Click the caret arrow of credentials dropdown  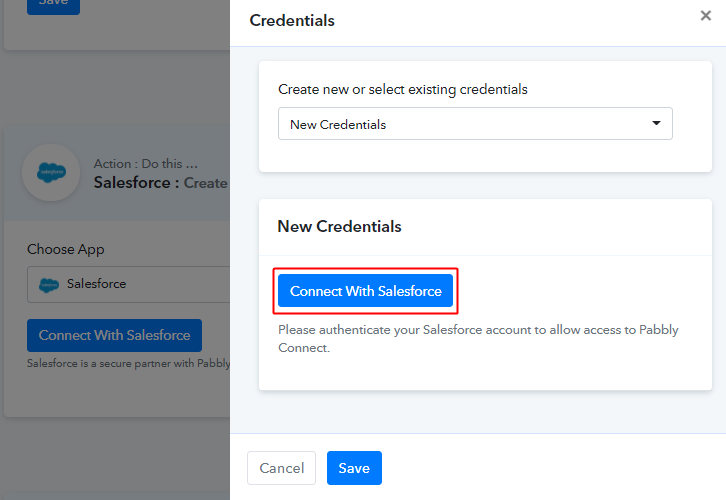[656, 123]
